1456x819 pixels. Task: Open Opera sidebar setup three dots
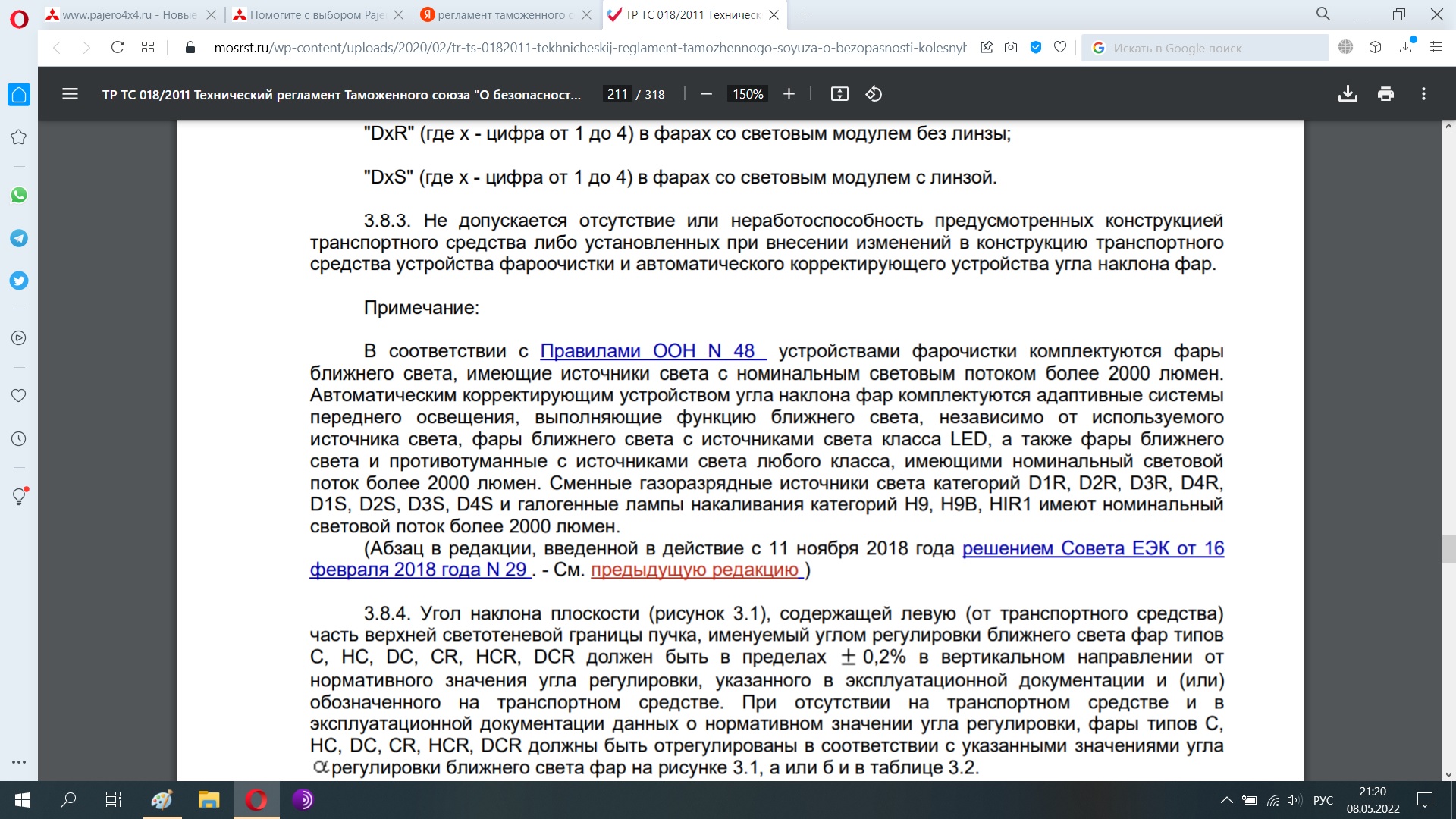[19, 762]
